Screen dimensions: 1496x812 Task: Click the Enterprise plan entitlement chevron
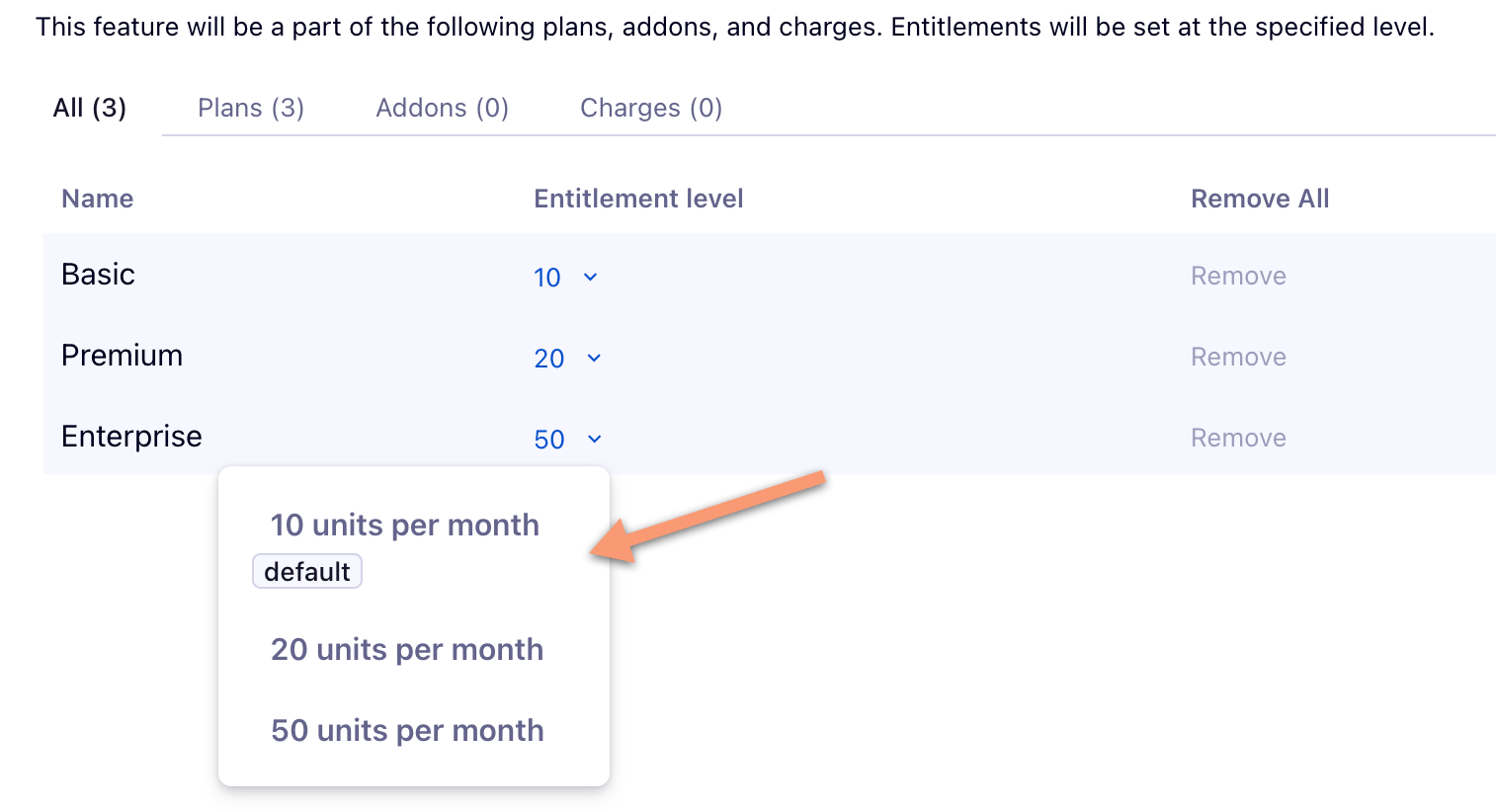(594, 440)
